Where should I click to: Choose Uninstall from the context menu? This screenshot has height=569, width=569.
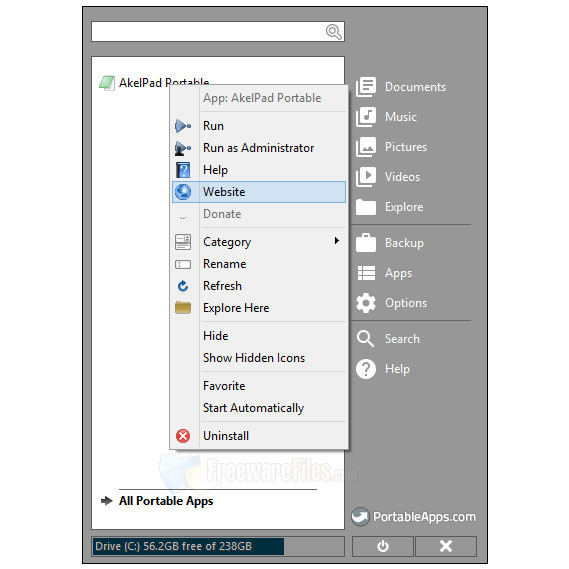[x=259, y=436]
